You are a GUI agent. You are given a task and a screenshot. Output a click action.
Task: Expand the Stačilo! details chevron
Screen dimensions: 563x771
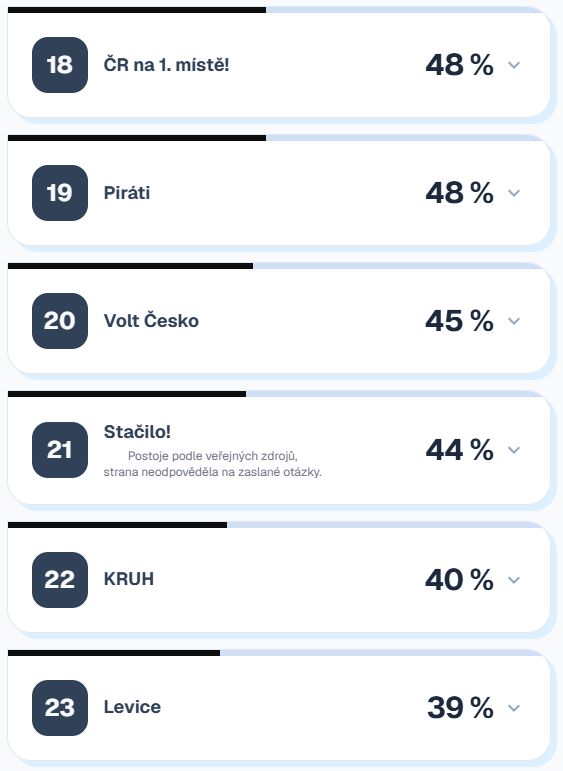[514, 450]
